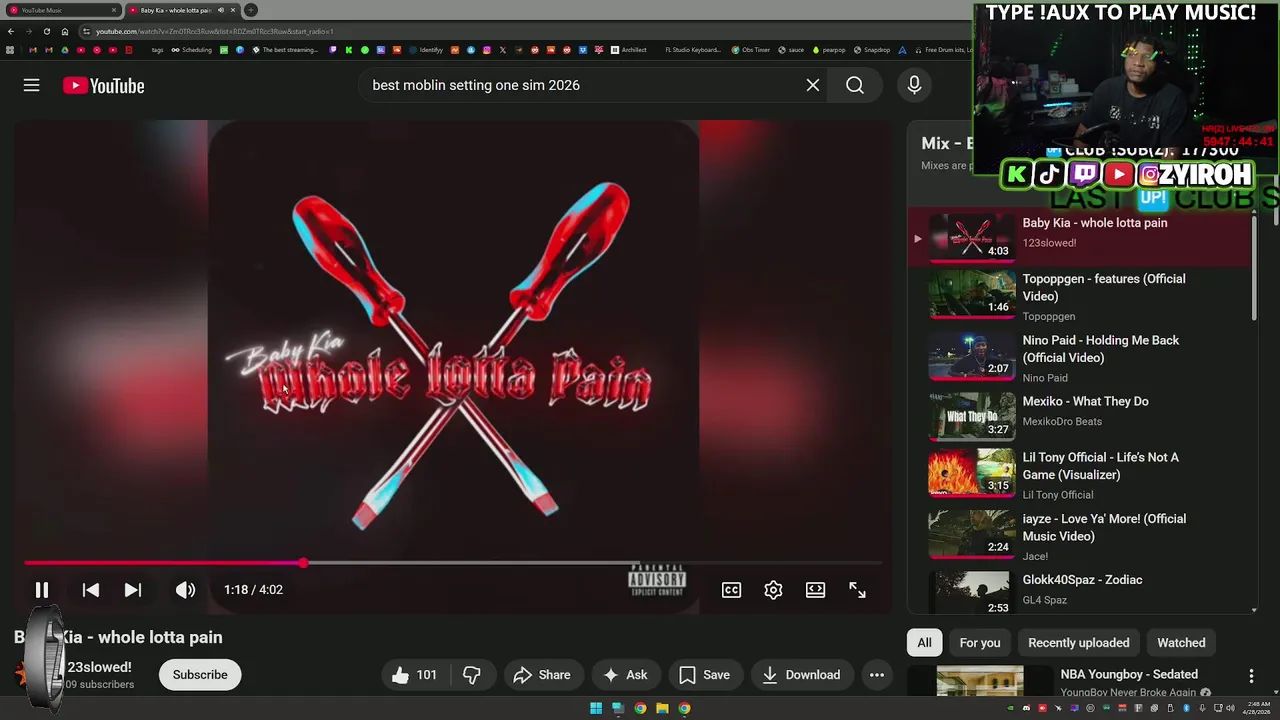Like the video with 101 likes
The height and width of the screenshot is (720, 1280).
click(414, 675)
